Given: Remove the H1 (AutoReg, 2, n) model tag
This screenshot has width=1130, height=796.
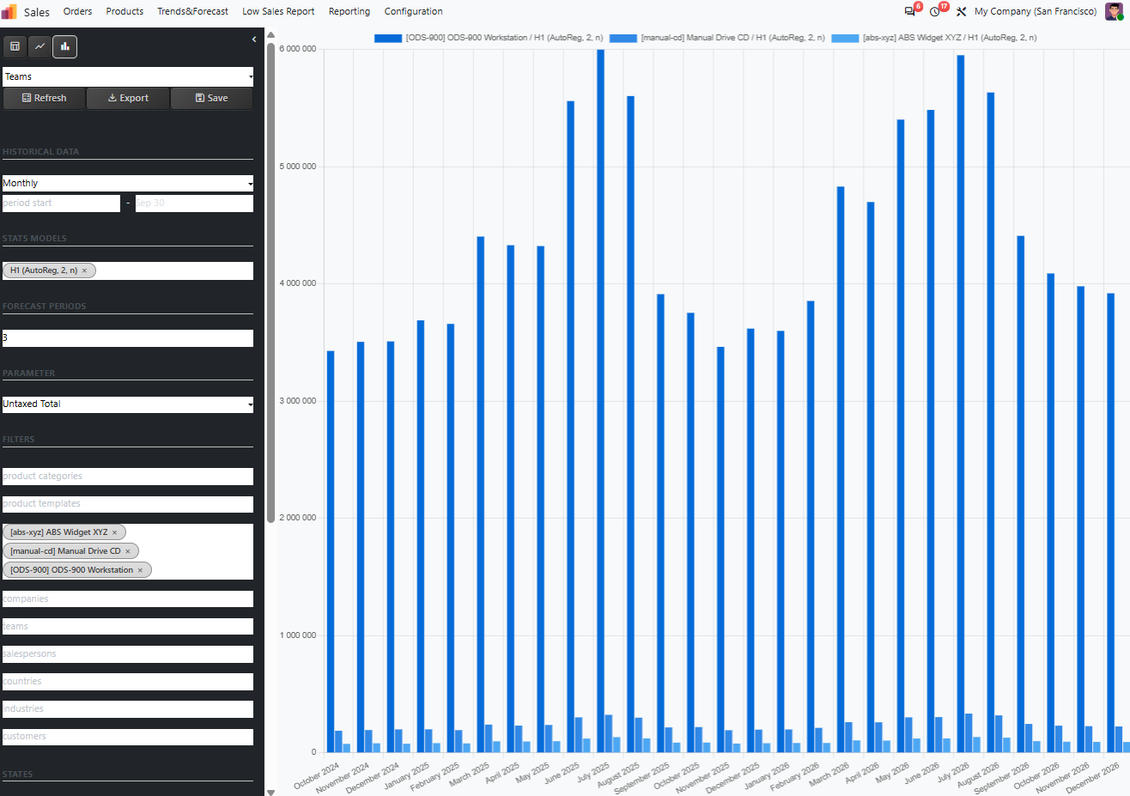Looking at the screenshot, I should coord(84,271).
